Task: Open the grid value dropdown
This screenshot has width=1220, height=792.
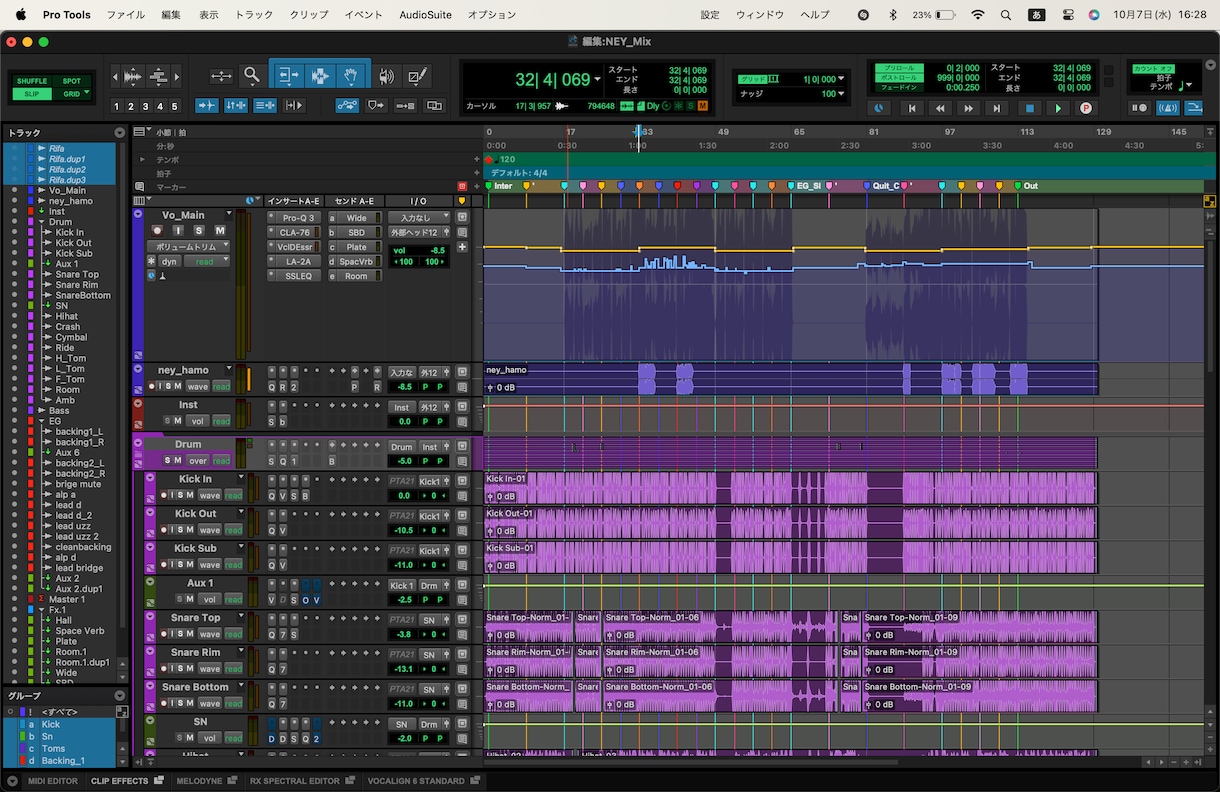Action: click(x=841, y=79)
